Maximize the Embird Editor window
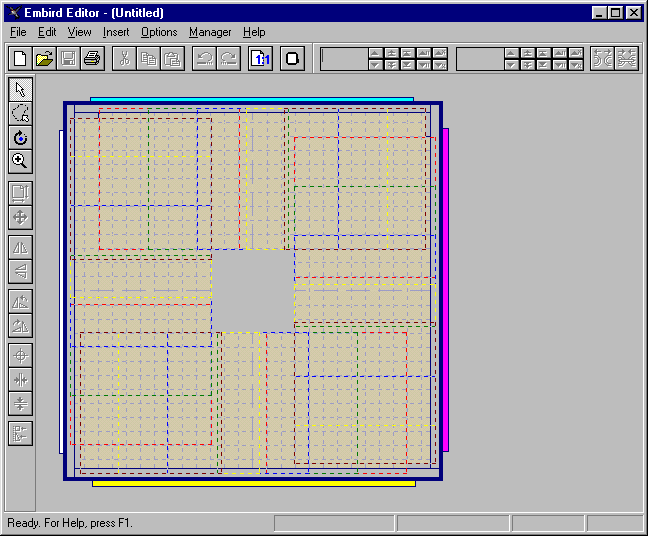Image resolution: width=648 pixels, height=536 pixels. (616, 13)
